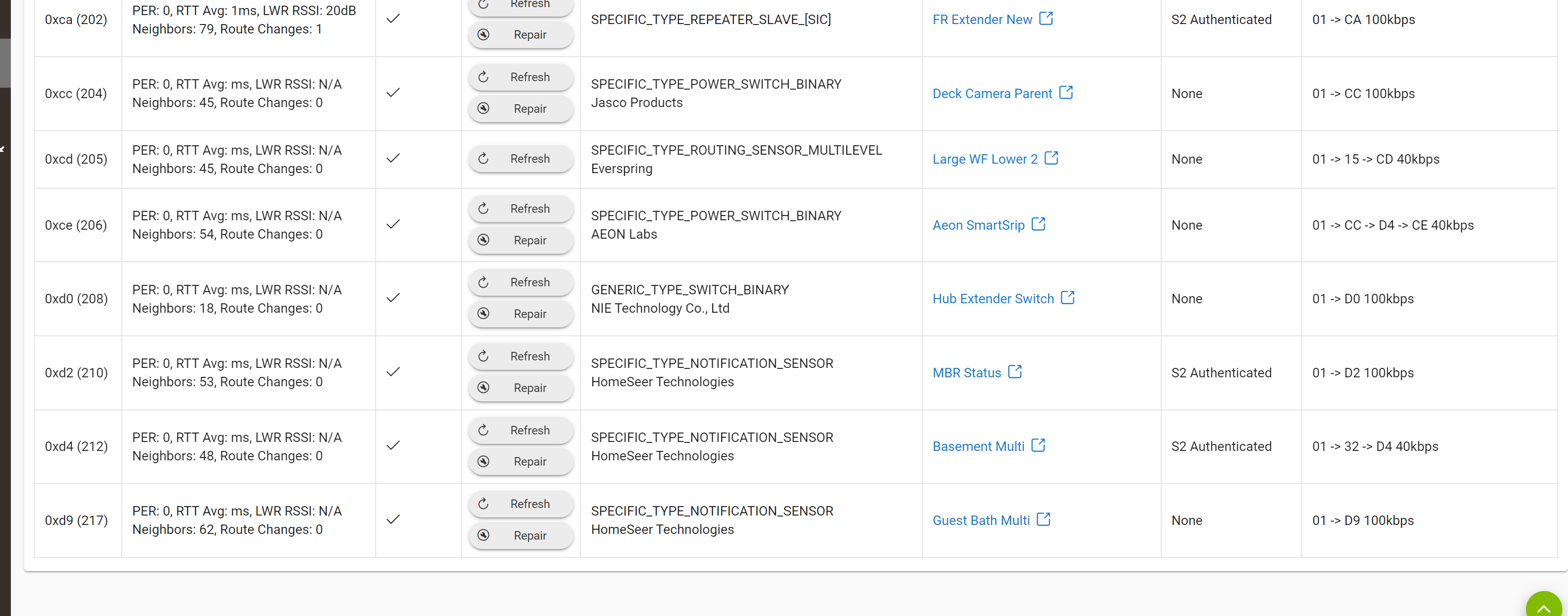1568x616 pixels.
Task: Click the checkmark status icon for node 0xd0 (208)
Action: (x=393, y=297)
